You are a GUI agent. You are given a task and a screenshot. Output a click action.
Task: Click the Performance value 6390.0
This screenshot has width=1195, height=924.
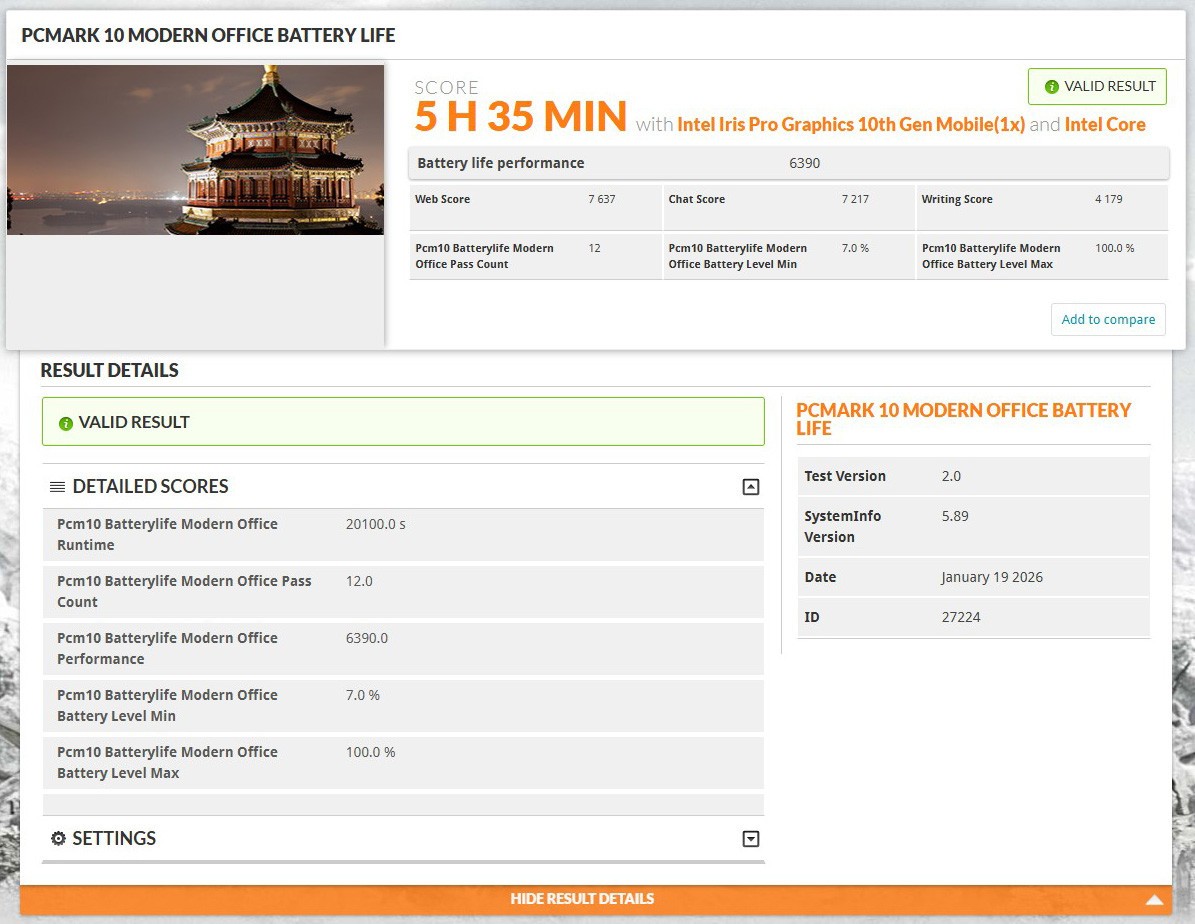[367, 638]
